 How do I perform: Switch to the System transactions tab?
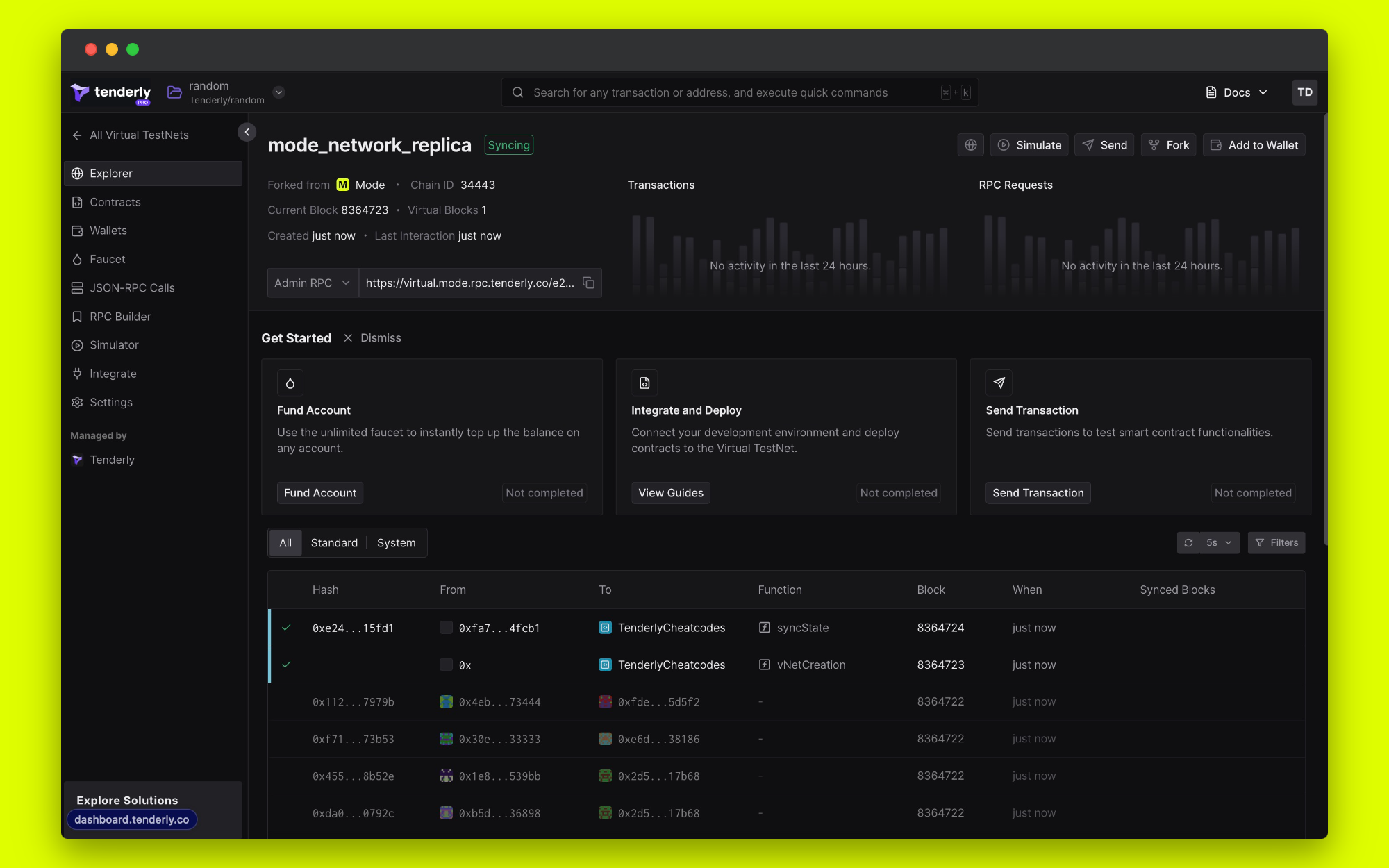[x=396, y=542]
